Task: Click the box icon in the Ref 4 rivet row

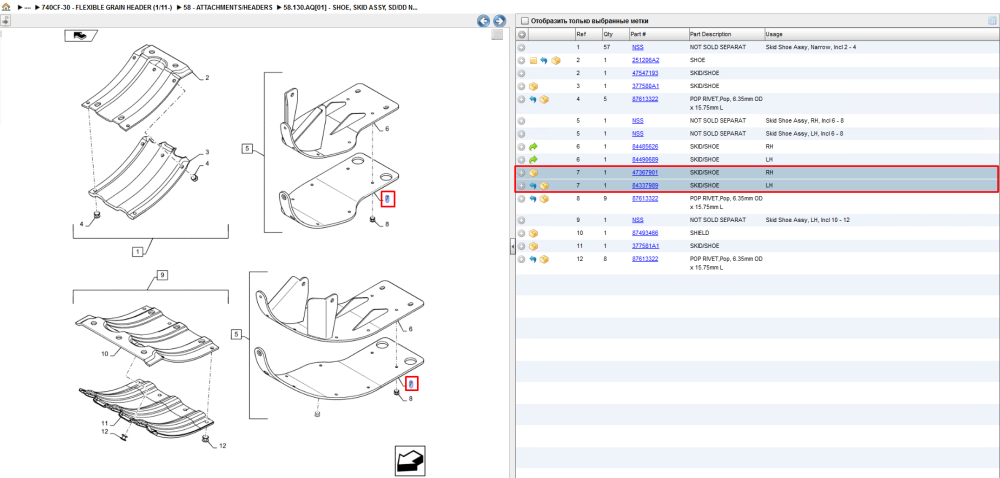Action: [544, 99]
